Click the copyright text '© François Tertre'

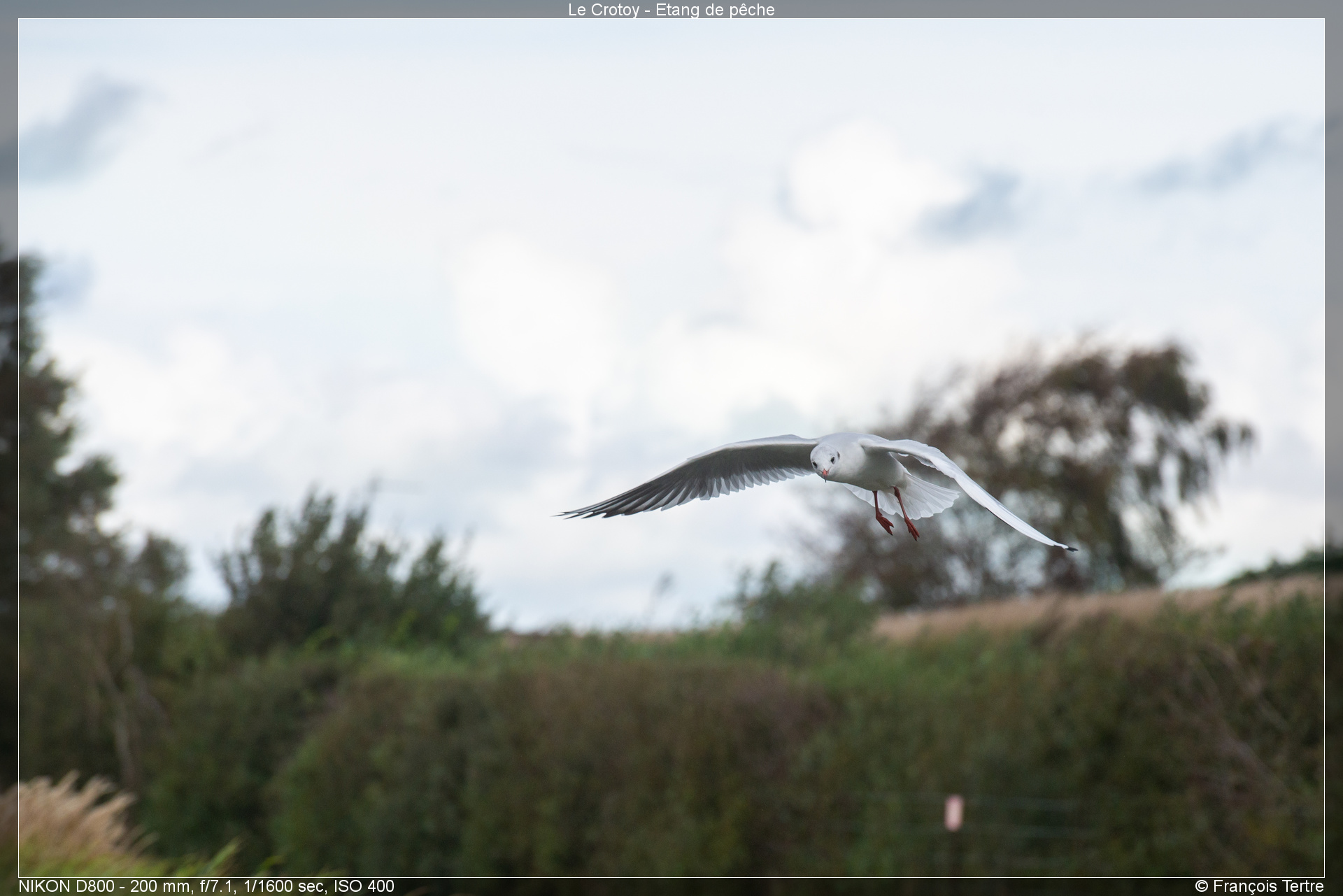pos(1259,886)
